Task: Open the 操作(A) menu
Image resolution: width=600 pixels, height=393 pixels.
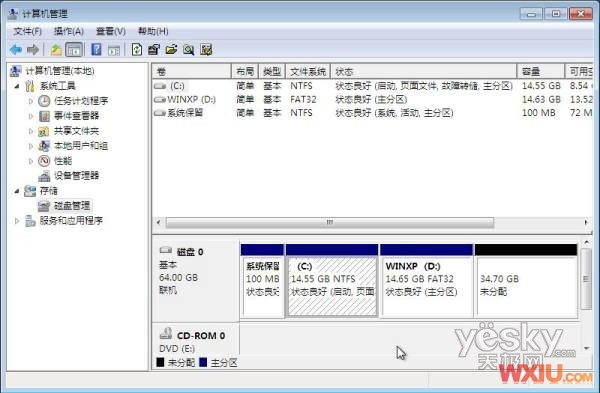Action: 69,31
